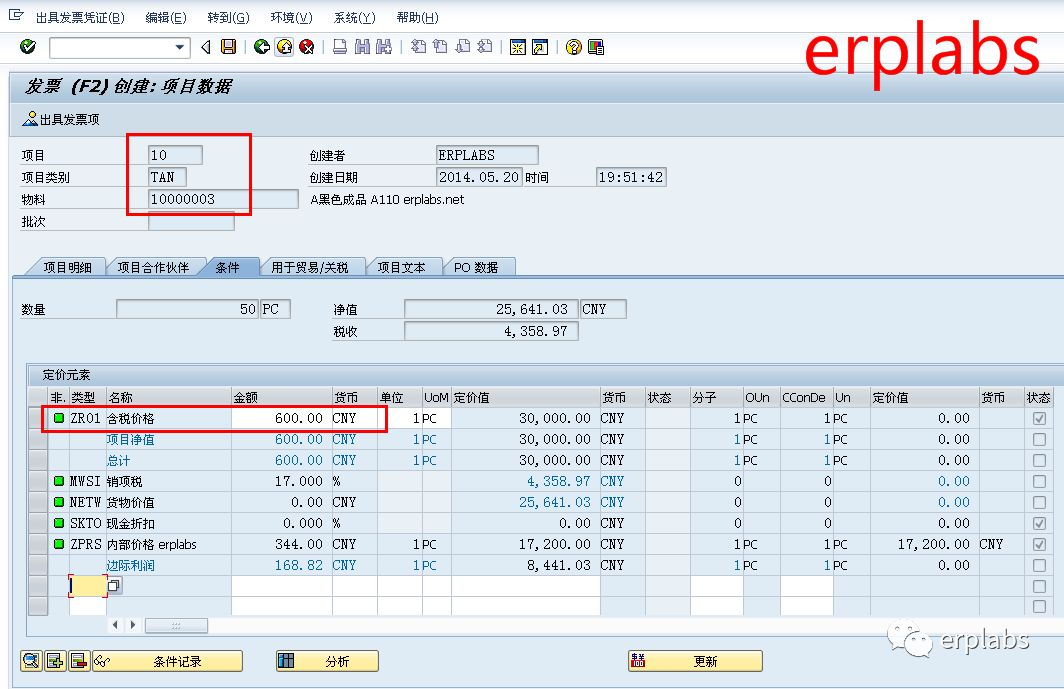This screenshot has width=1064, height=689.
Task: Click the magnifier condition detail icon bottom left
Action: pyautogui.click(x=31, y=661)
